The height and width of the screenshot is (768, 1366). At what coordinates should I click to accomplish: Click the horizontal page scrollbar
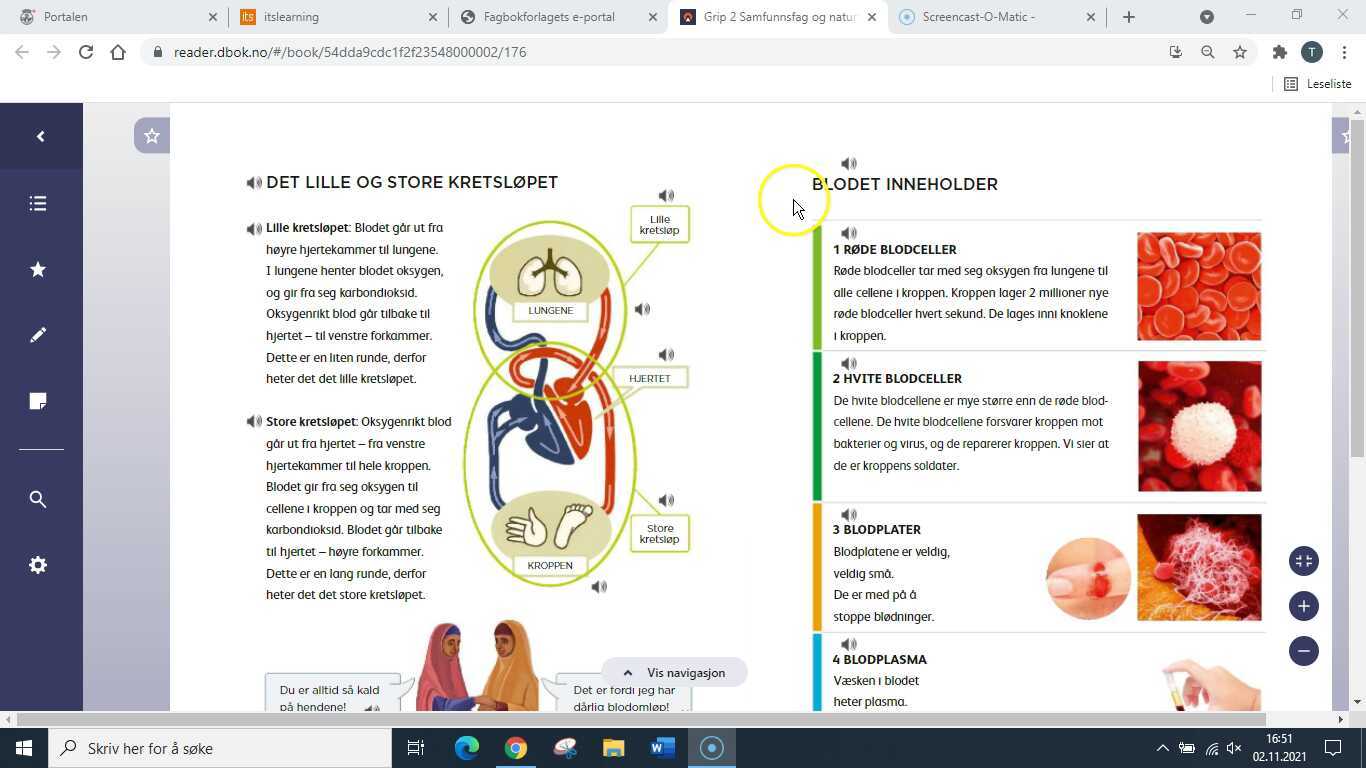[x=642, y=719]
